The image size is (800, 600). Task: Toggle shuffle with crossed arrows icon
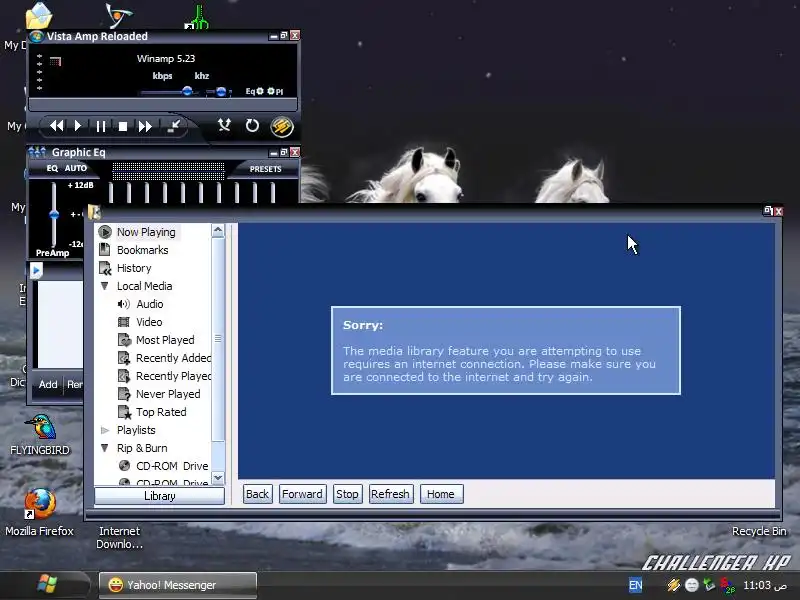pos(224,125)
